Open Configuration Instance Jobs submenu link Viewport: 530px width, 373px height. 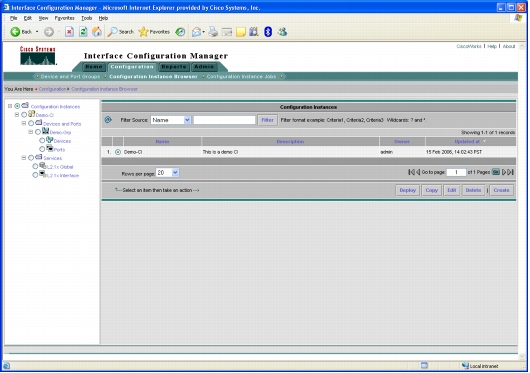(241, 77)
